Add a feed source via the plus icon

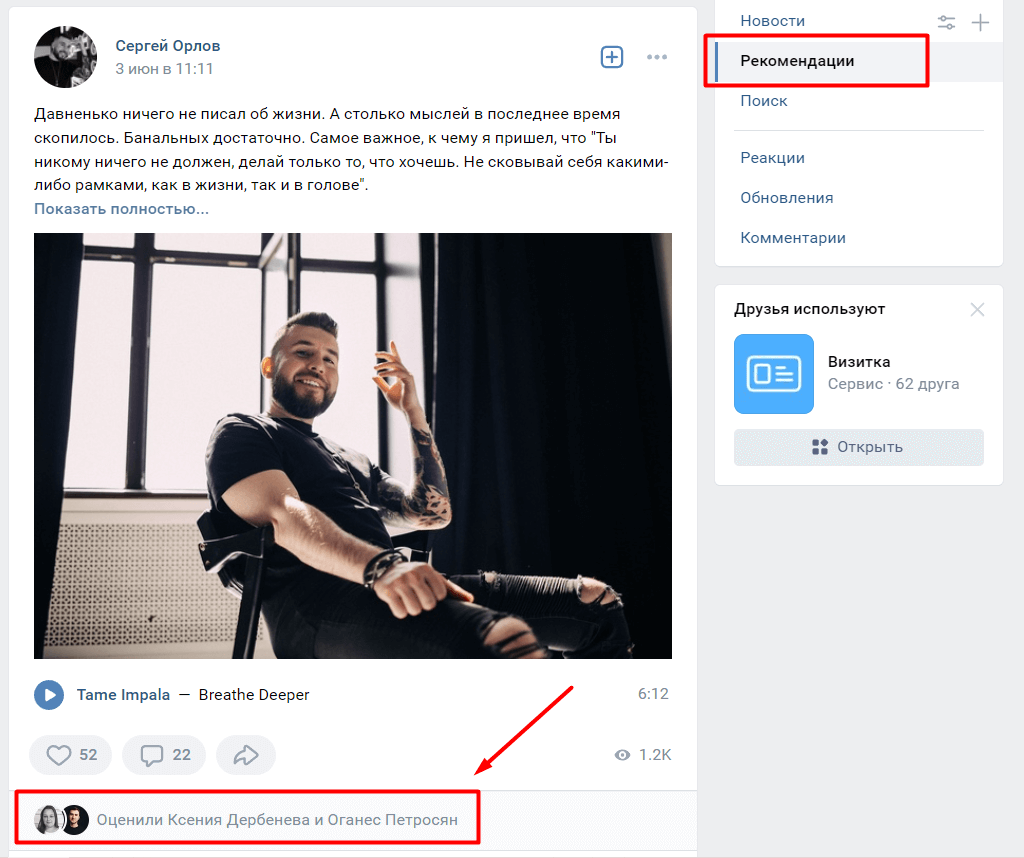(x=981, y=21)
